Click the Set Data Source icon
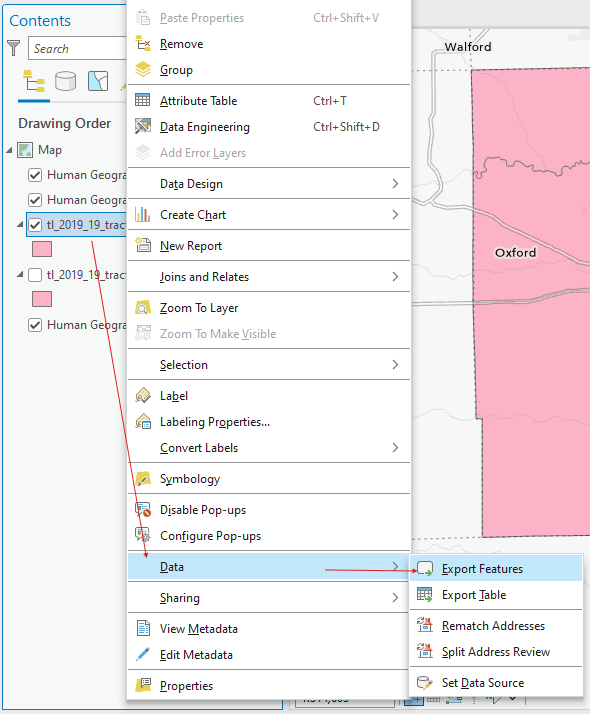 click(x=425, y=683)
